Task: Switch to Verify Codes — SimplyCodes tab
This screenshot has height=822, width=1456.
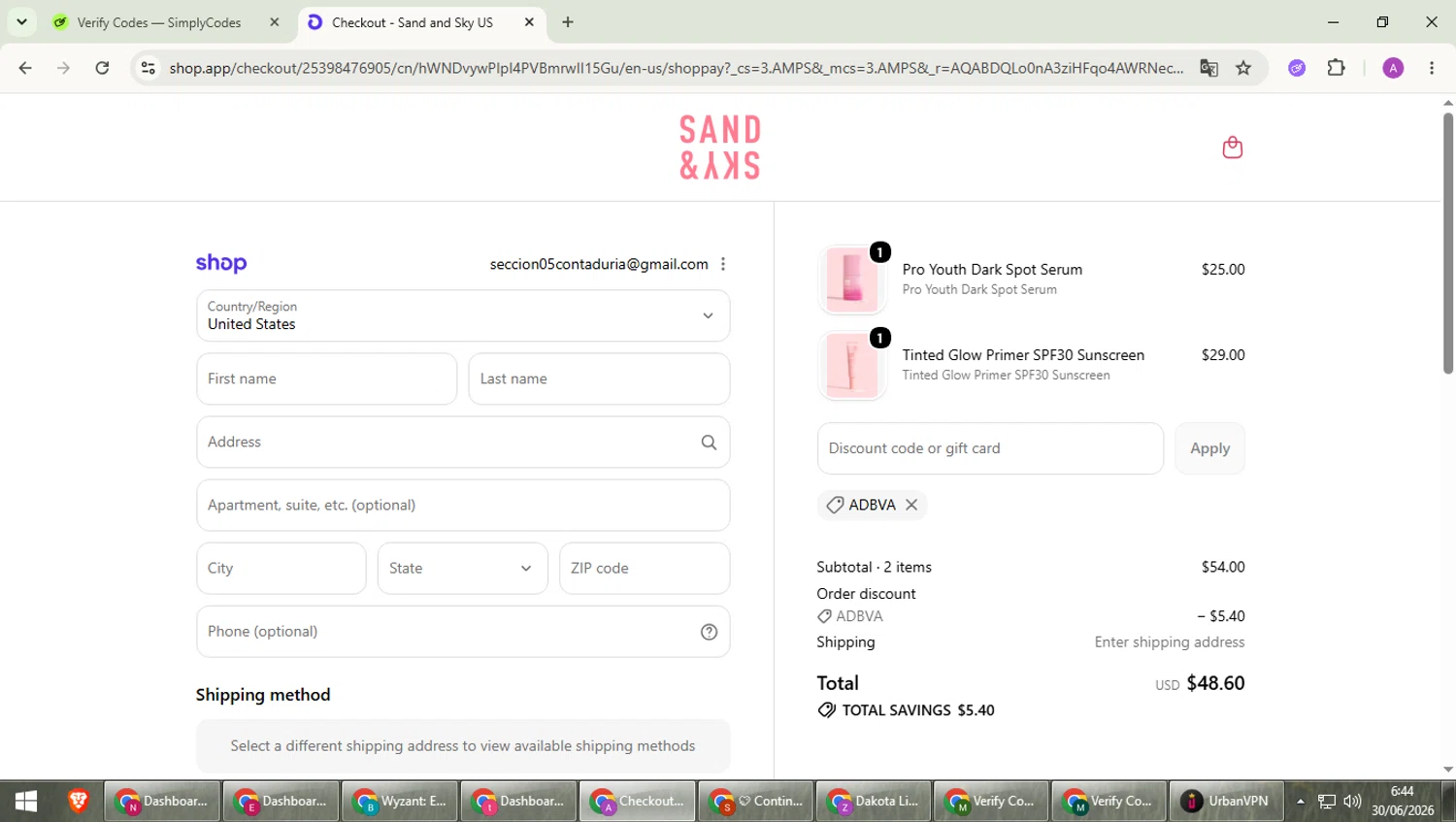Action: click(x=159, y=22)
